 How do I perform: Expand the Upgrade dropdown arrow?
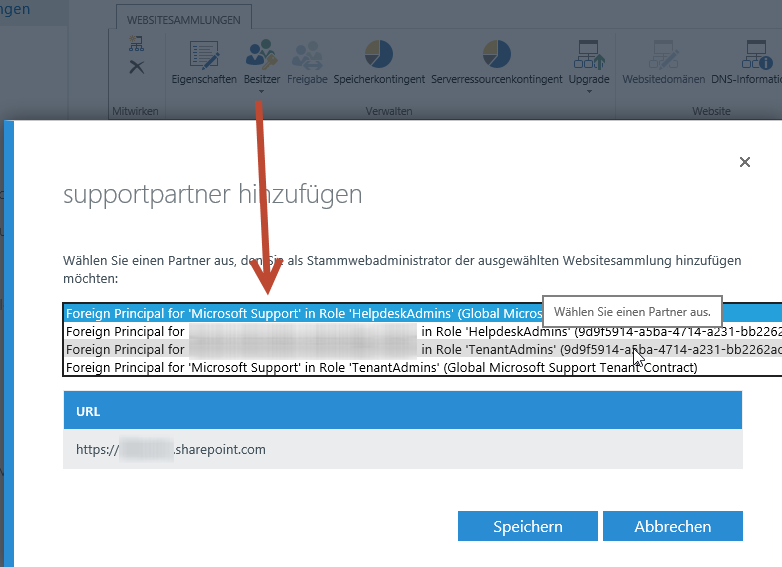(589, 92)
